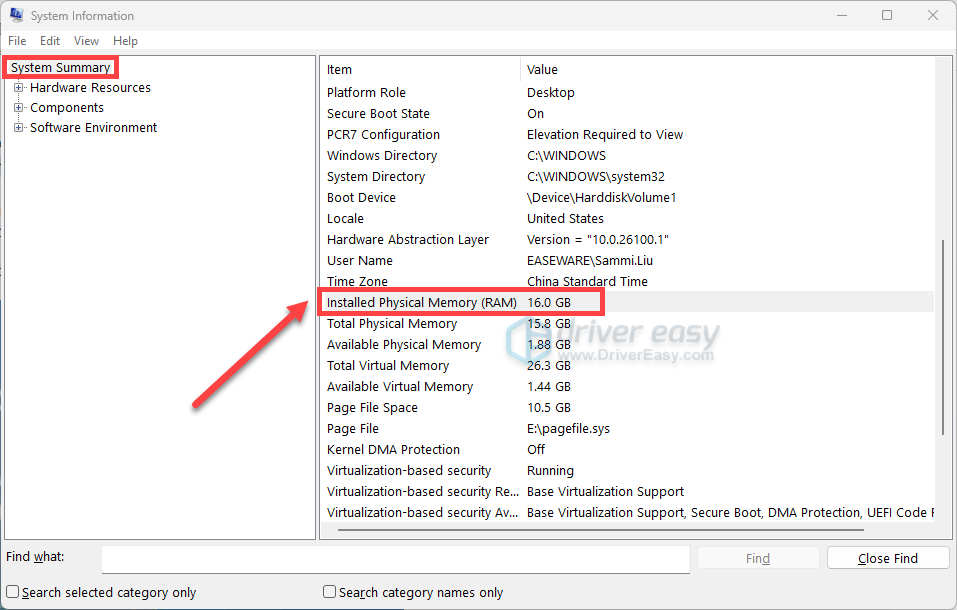Click the horizontal scrollbar below the list
Screen dimensions: 957x610
coord(600,530)
